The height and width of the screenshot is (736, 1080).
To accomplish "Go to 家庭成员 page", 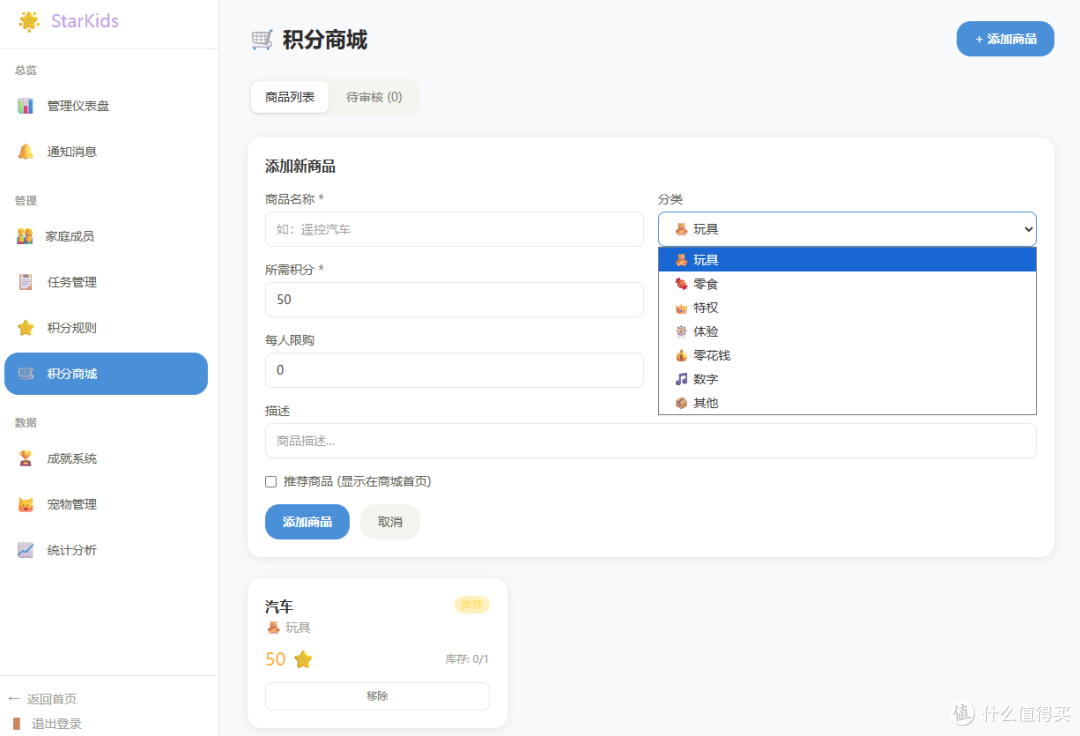I will [106, 236].
